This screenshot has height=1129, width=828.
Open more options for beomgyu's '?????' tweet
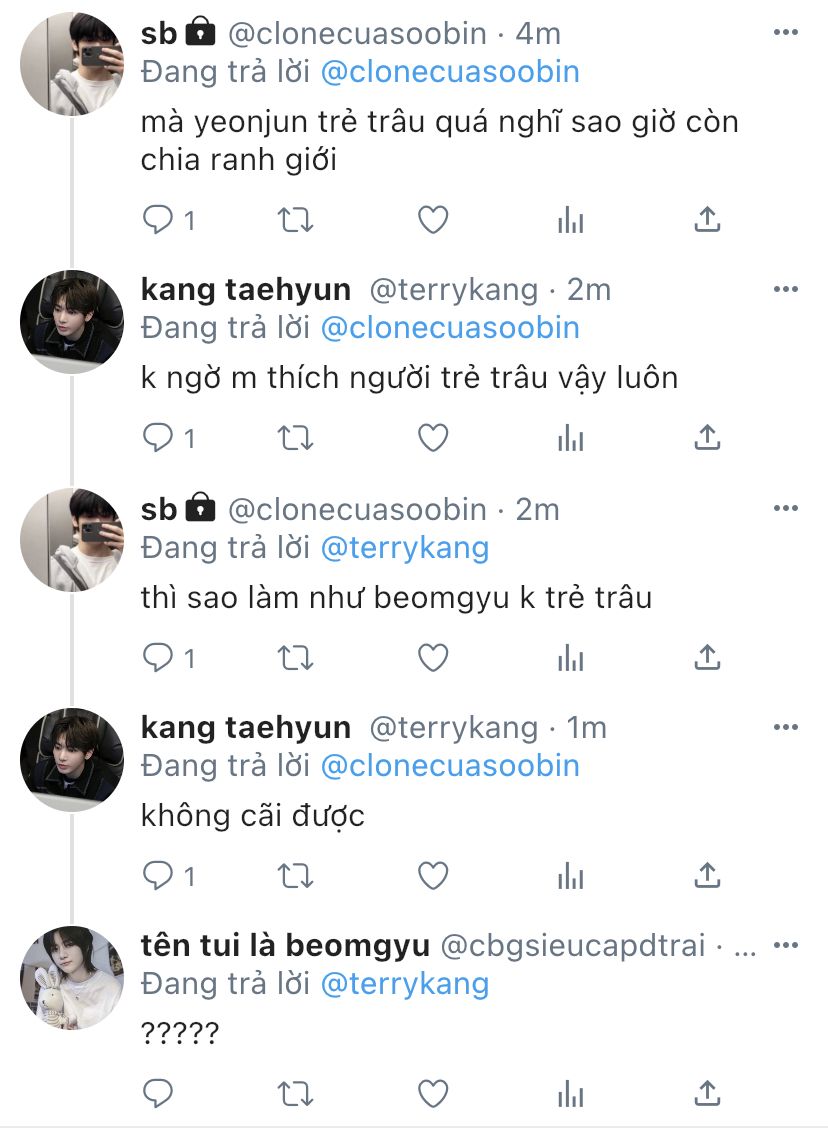click(x=786, y=945)
